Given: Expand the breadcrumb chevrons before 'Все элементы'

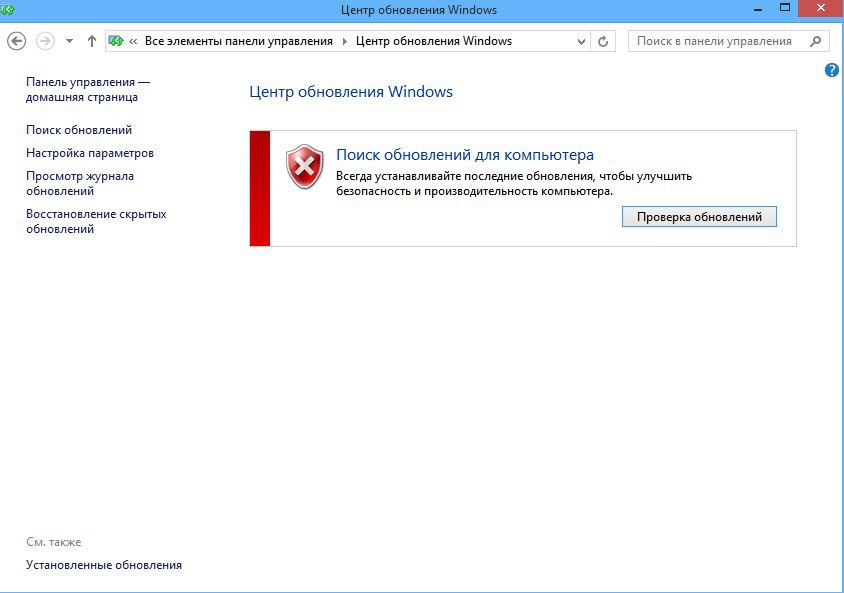Looking at the screenshot, I should [x=133, y=41].
